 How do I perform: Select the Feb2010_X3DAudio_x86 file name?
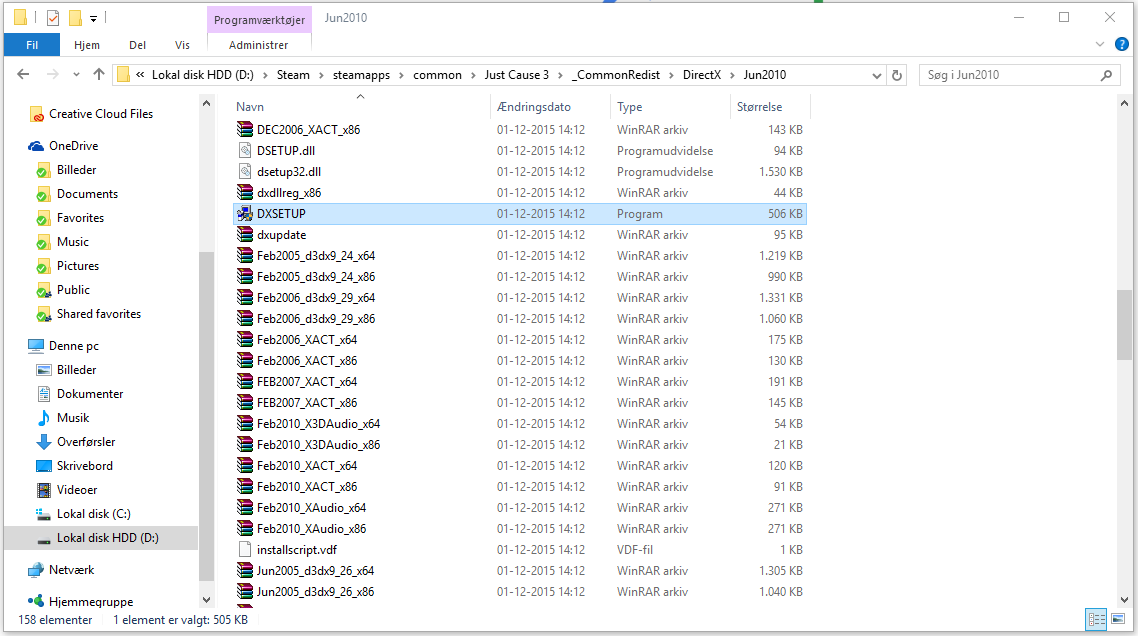click(318, 444)
